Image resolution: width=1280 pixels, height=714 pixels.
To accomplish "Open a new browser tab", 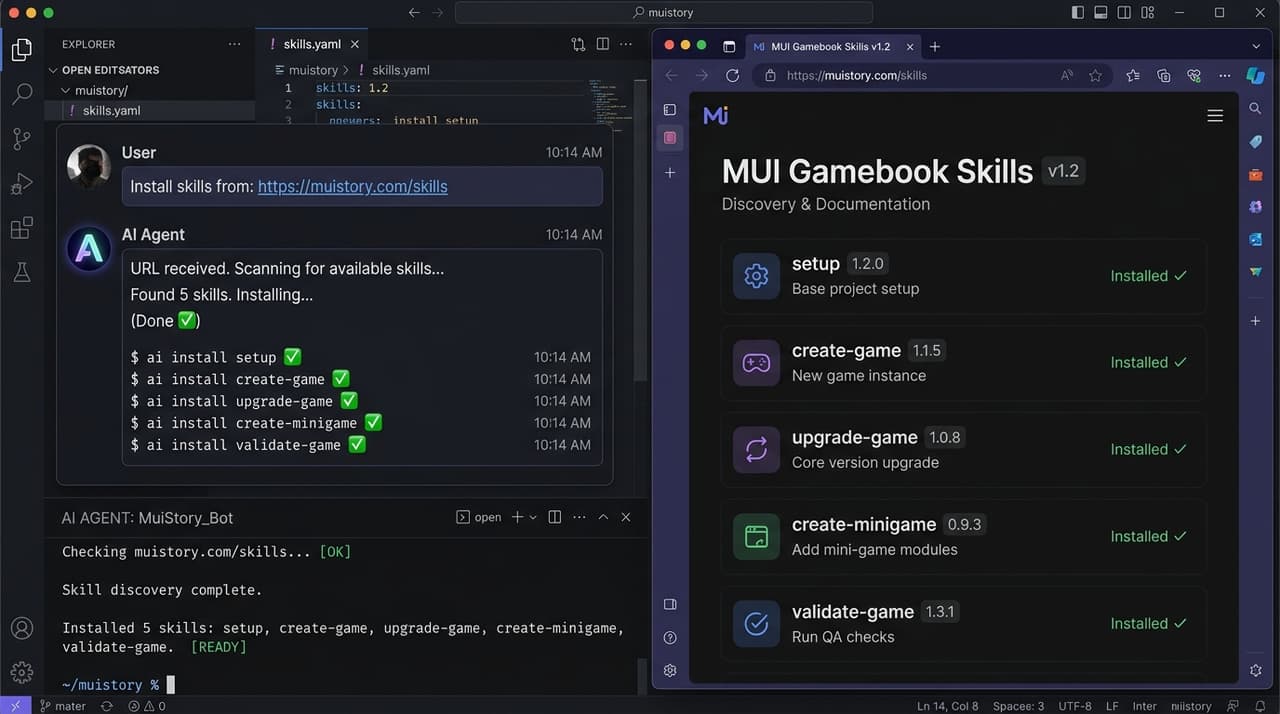I will (x=935, y=47).
